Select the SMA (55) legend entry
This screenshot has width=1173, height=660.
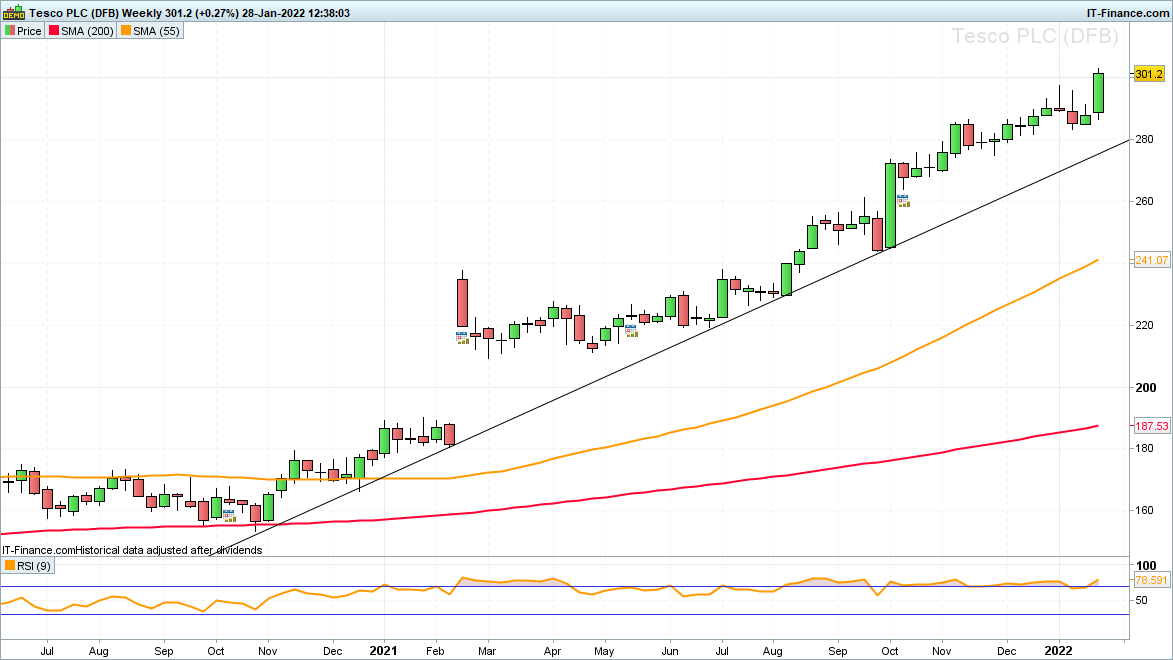[150, 31]
